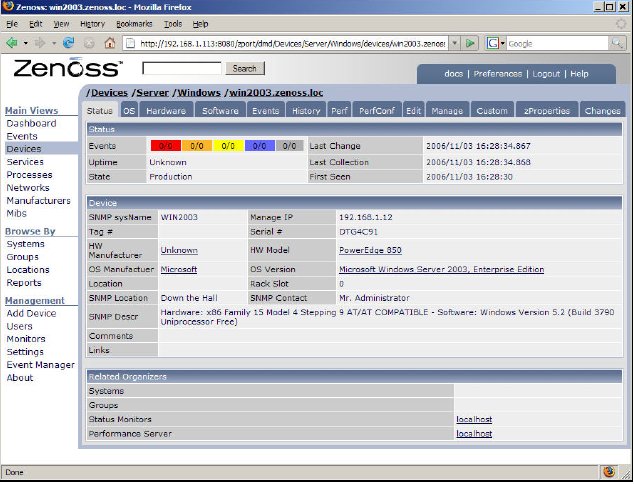Image resolution: width=634 pixels, height=484 pixels.
Task: Open the Custom tab
Action: click(492, 111)
